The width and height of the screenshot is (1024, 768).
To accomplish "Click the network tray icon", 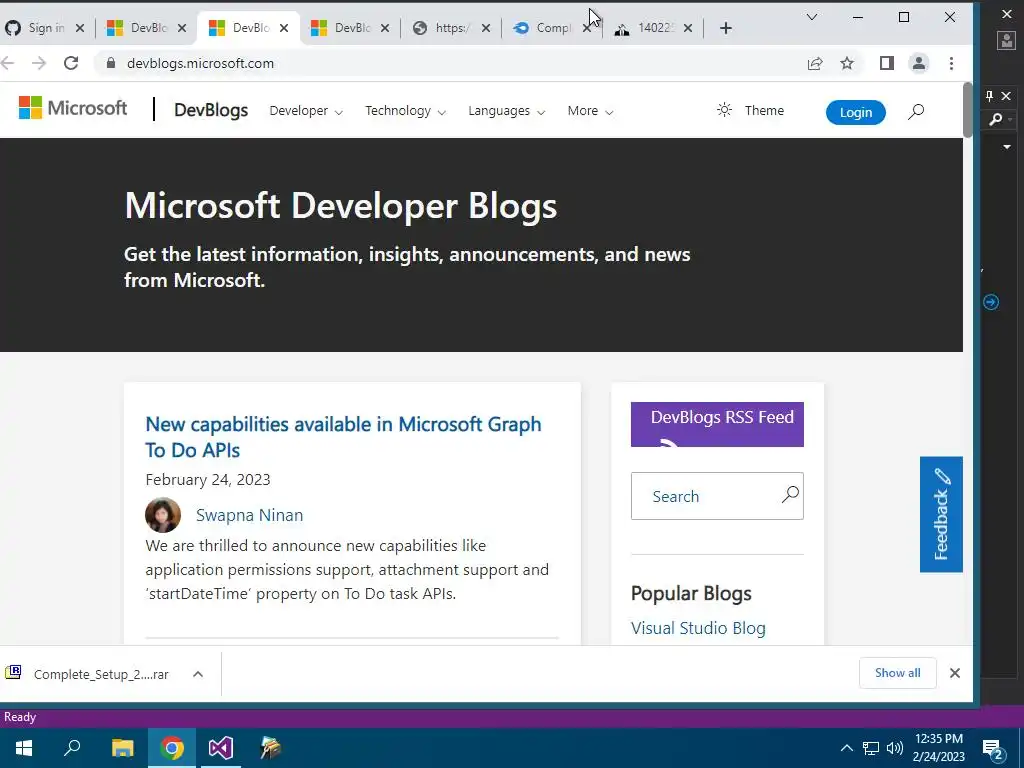I will coord(871,748).
